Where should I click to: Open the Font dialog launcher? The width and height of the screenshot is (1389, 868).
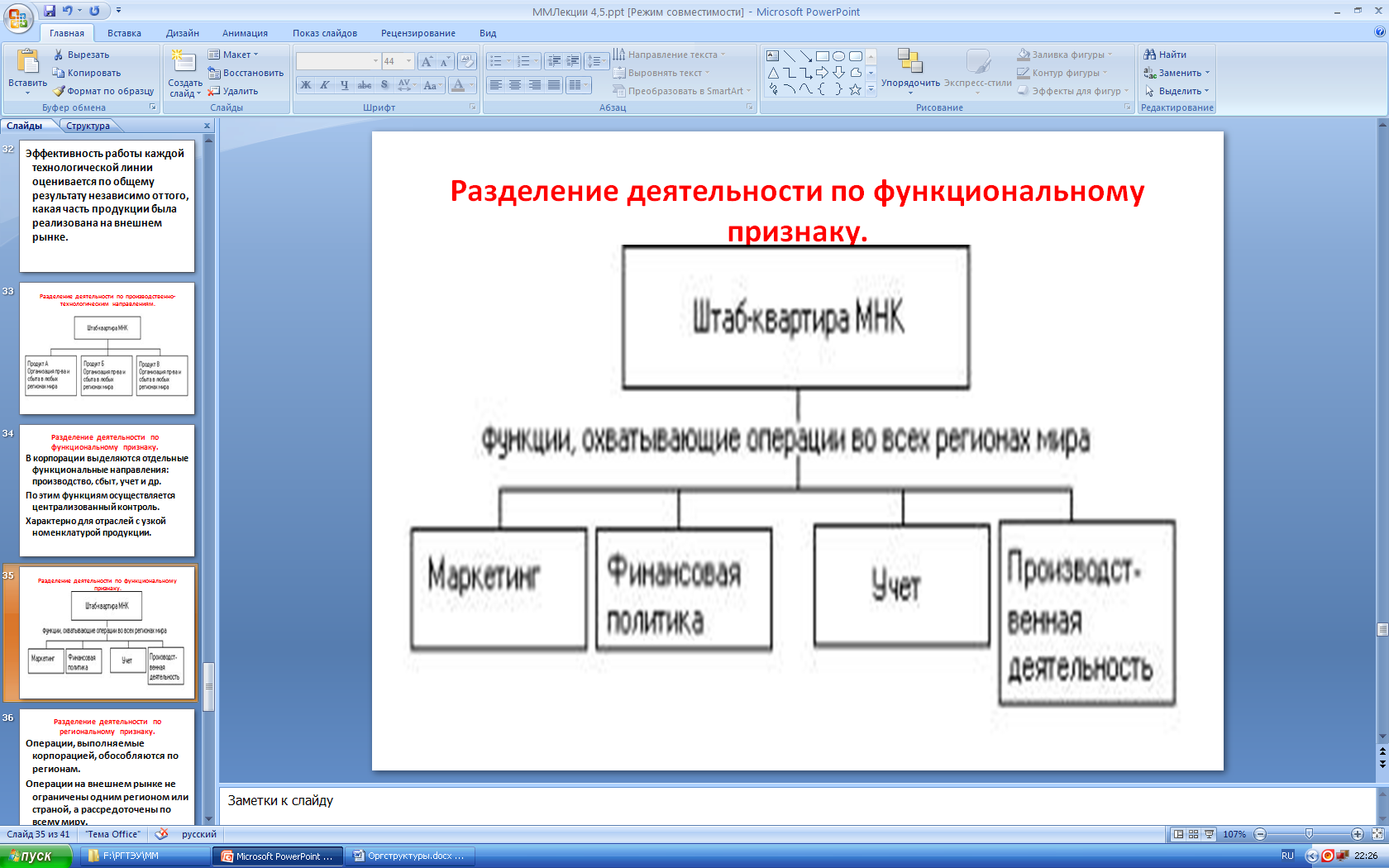click(473, 107)
